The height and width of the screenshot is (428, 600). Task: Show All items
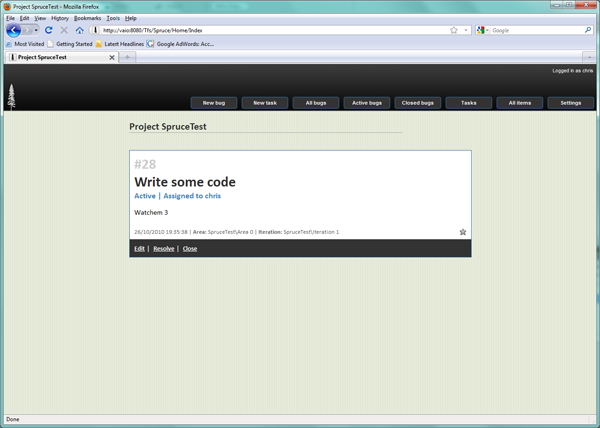tap(520, 103)
